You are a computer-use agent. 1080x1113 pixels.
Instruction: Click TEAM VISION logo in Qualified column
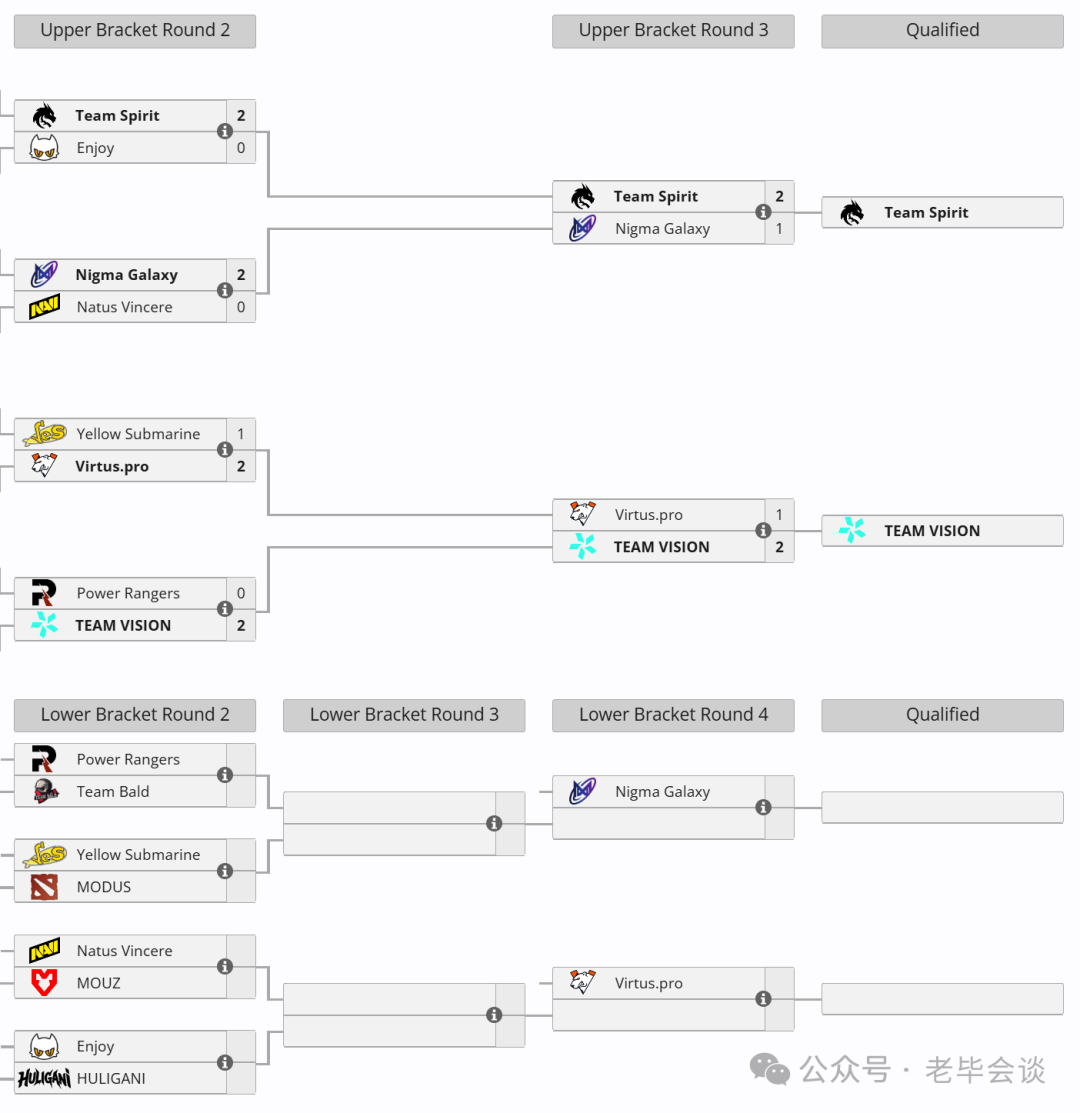click(x=852, y=530)
